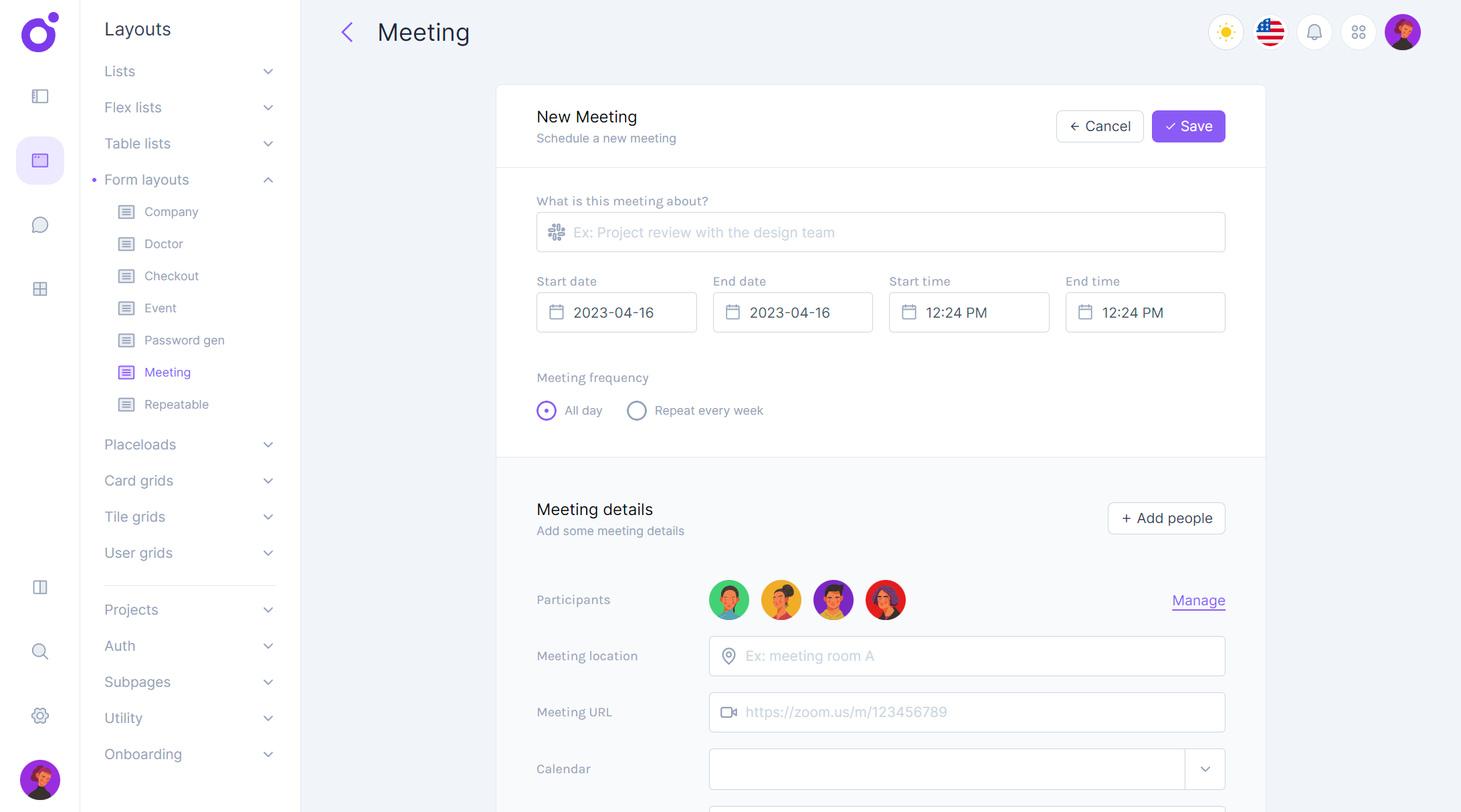Click the notification bell icon

(x=1314, y=32)
